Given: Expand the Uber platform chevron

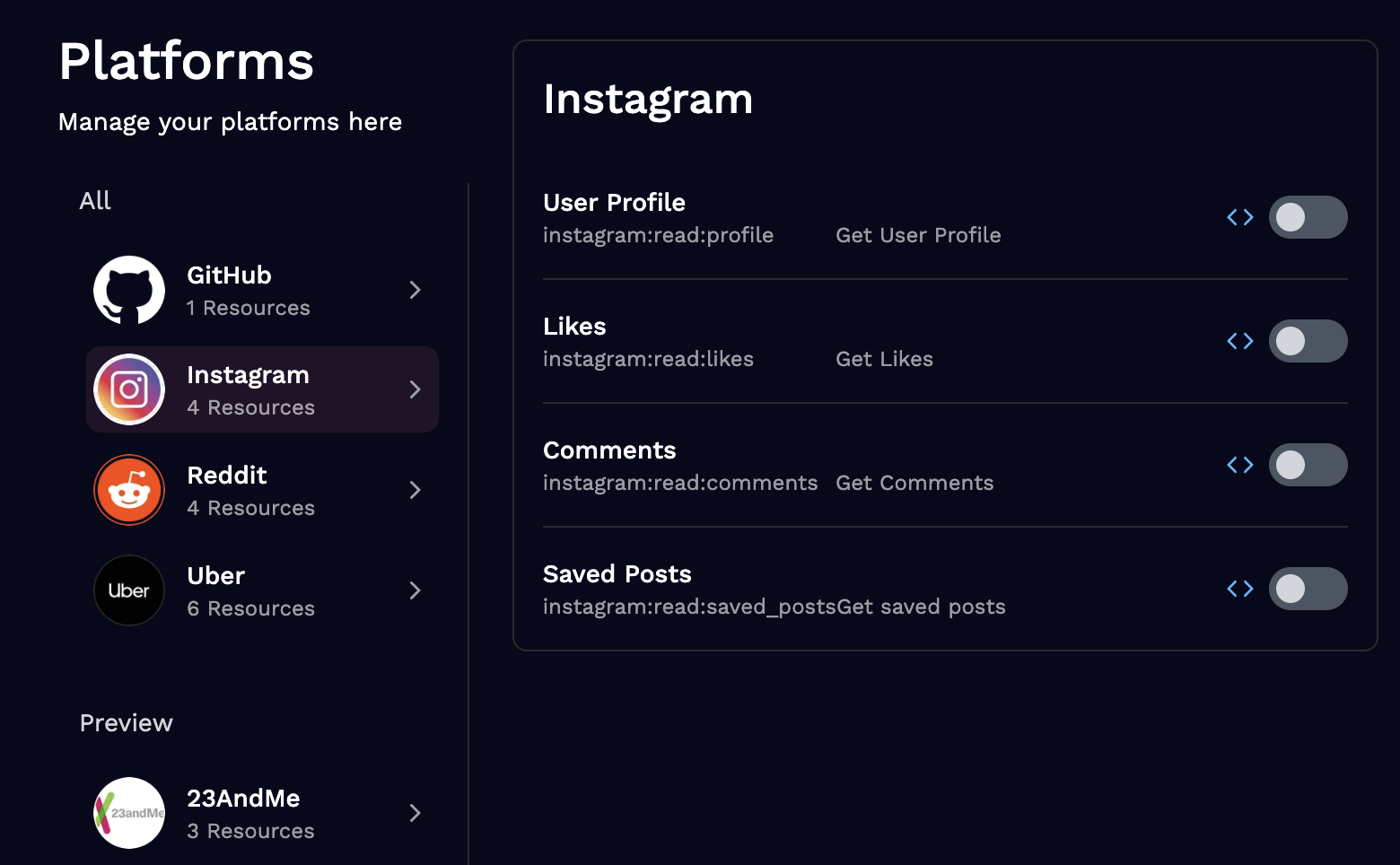Looking at the screenshot, I should 415,590.
